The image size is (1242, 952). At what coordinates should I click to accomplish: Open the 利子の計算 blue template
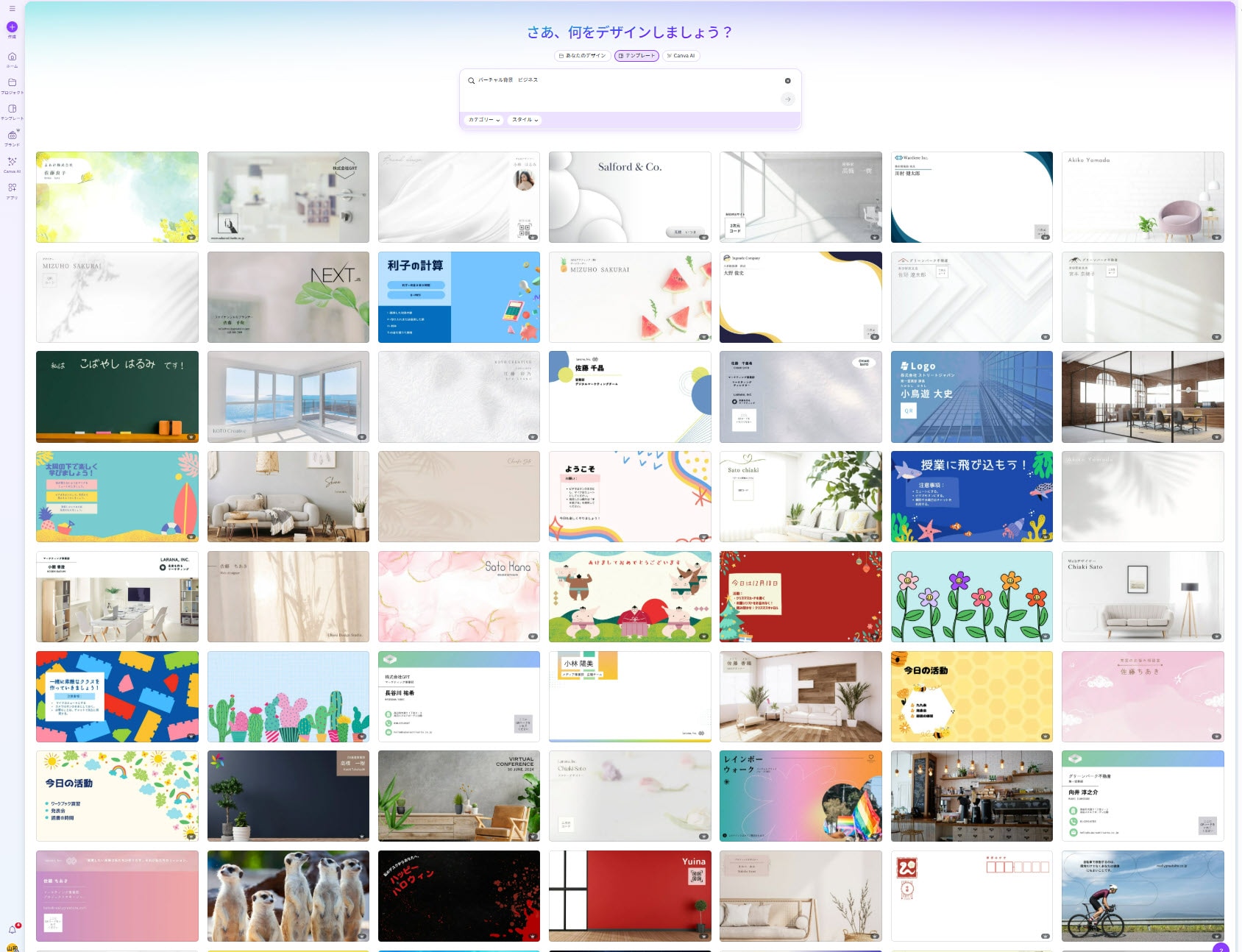(458, 297)
